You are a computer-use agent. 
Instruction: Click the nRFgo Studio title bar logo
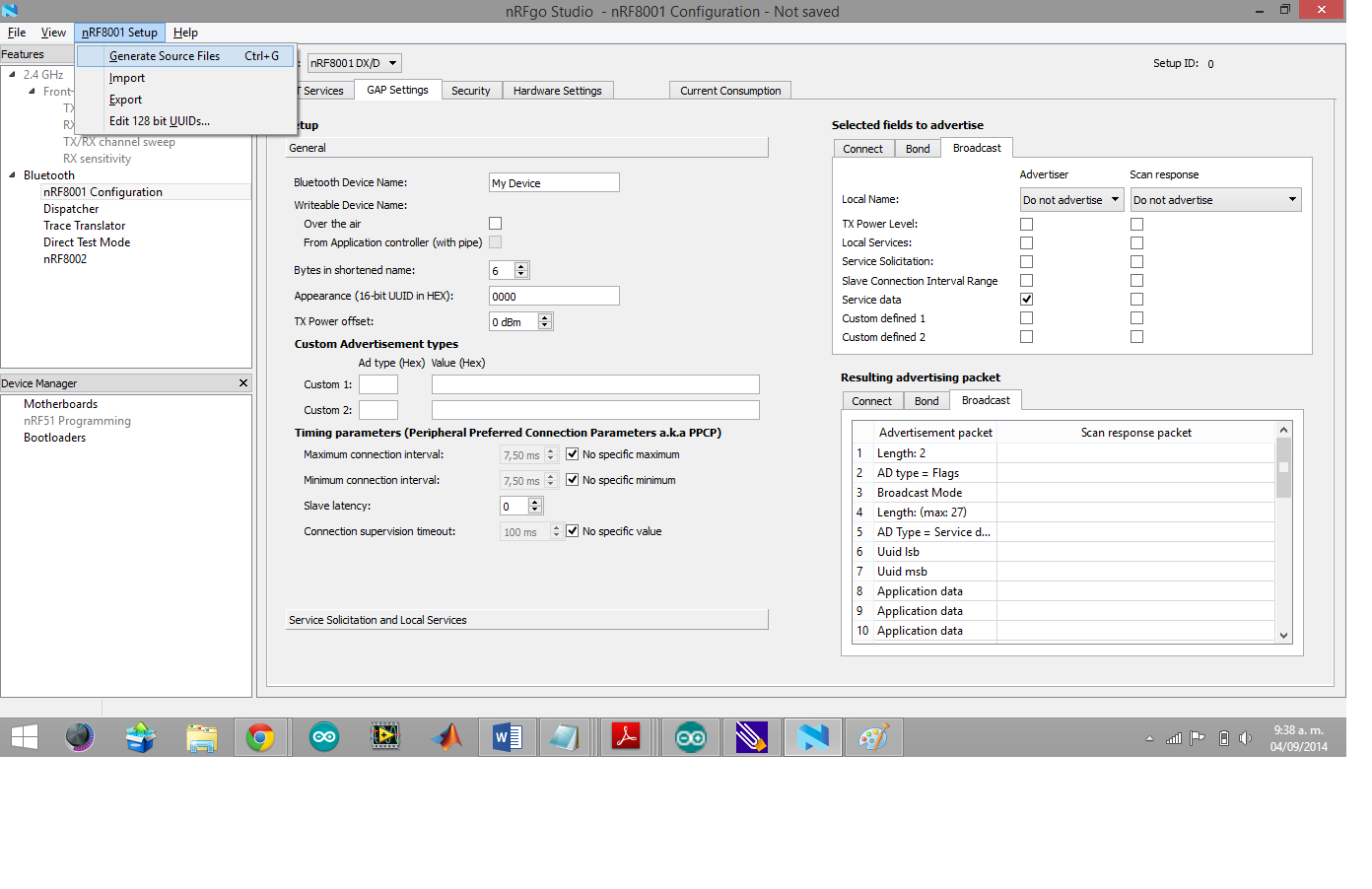point(10,10)
